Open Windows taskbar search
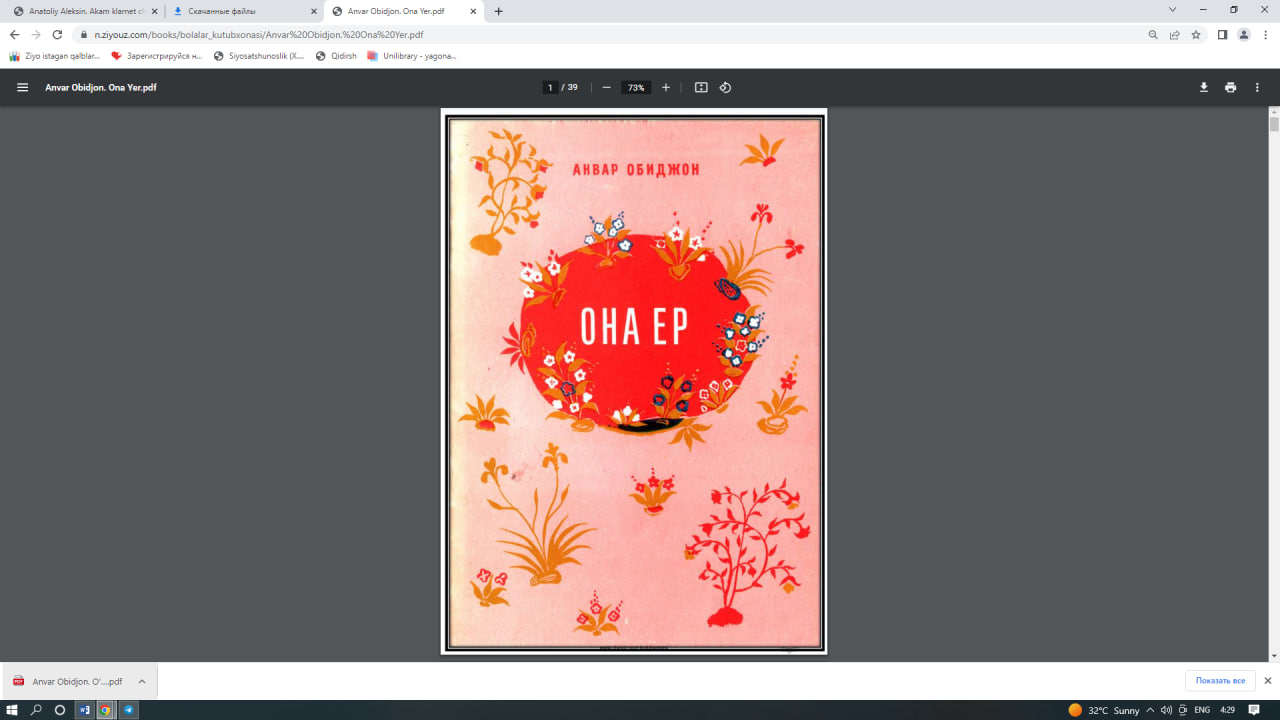This screenshot has height=720, width=1280. [x=37, y=710]
